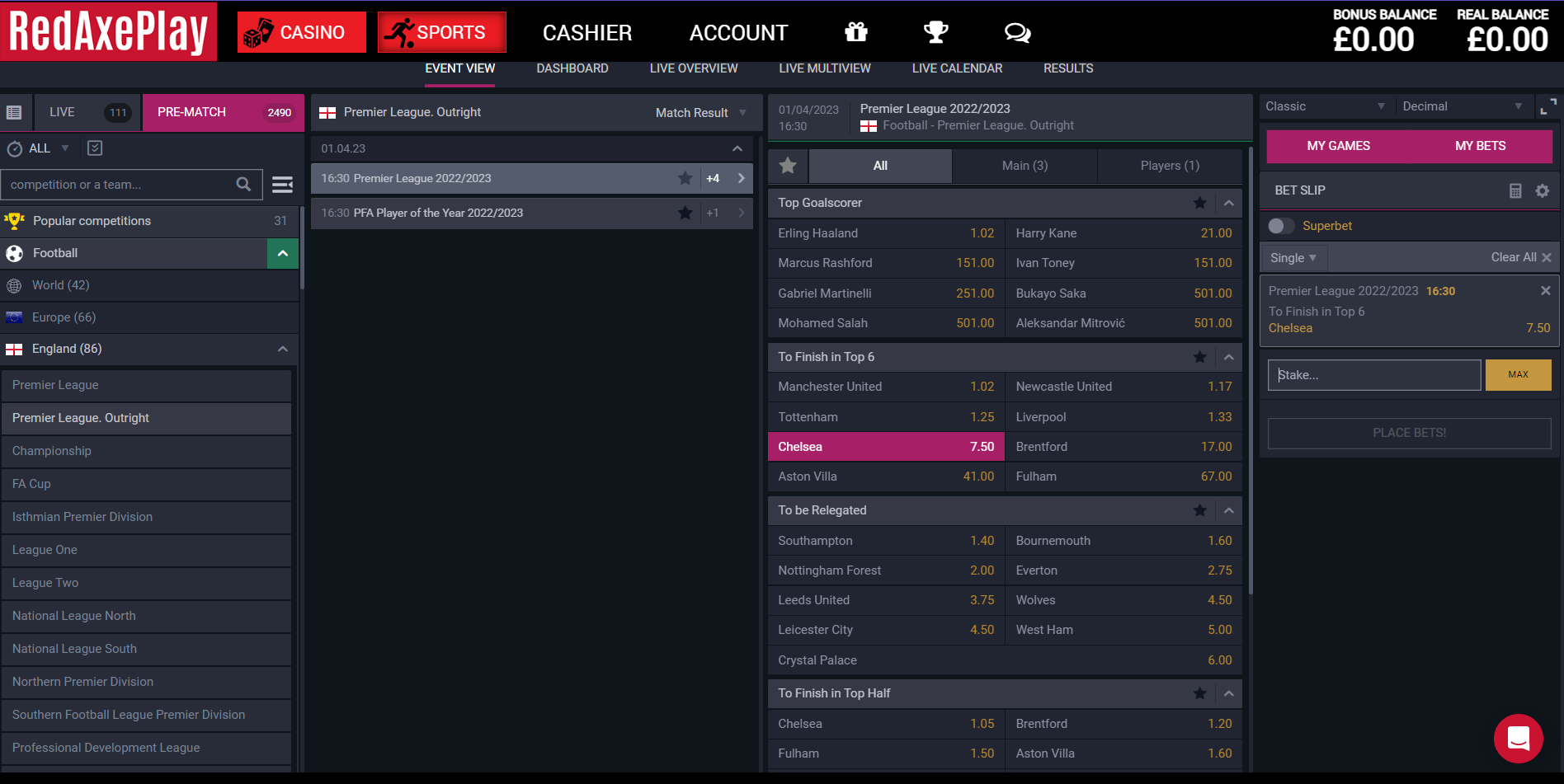Star the Top Goalscorer market
Image resolution: width=1564 pixels, height=784 pixels.
(1199, 203)
